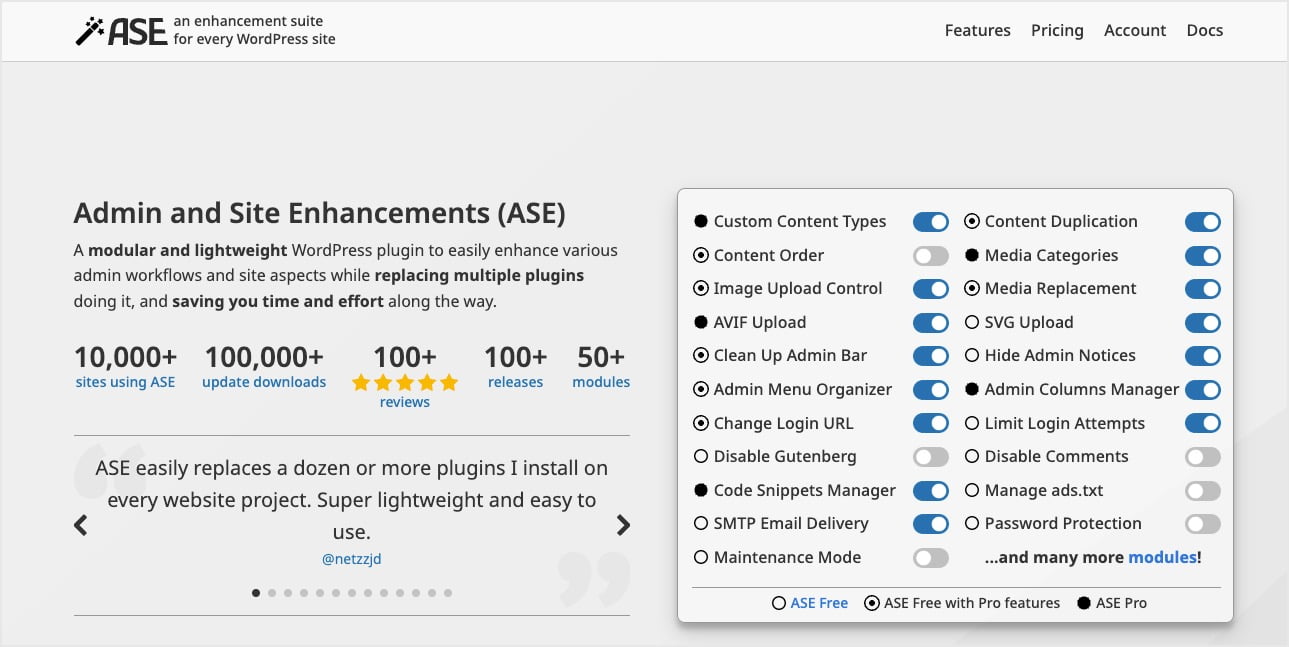Image resolution: width=1289 pixels, height=647 pixels.
Task: Click the ASE magic wand logo icon
Action: point(91,29)
